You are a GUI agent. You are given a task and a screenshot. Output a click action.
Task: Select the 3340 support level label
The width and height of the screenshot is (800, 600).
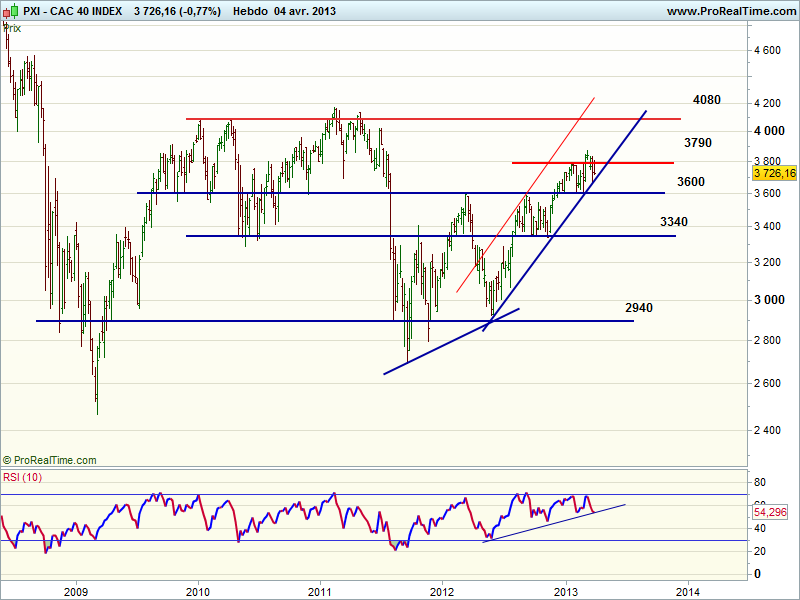coord(675,221)
